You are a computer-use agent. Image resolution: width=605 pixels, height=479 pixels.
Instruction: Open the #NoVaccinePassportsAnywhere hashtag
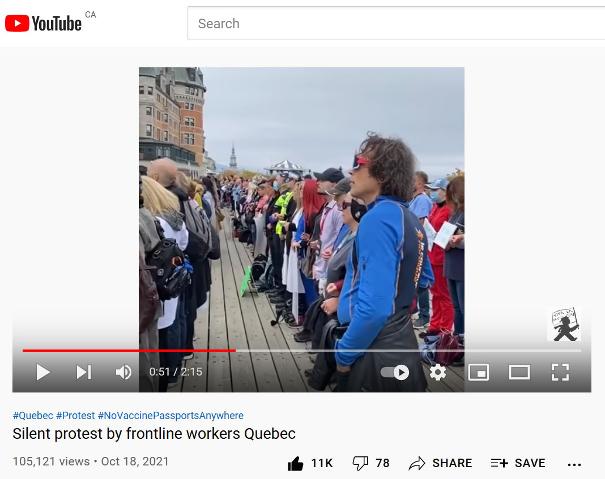point(171,415)
